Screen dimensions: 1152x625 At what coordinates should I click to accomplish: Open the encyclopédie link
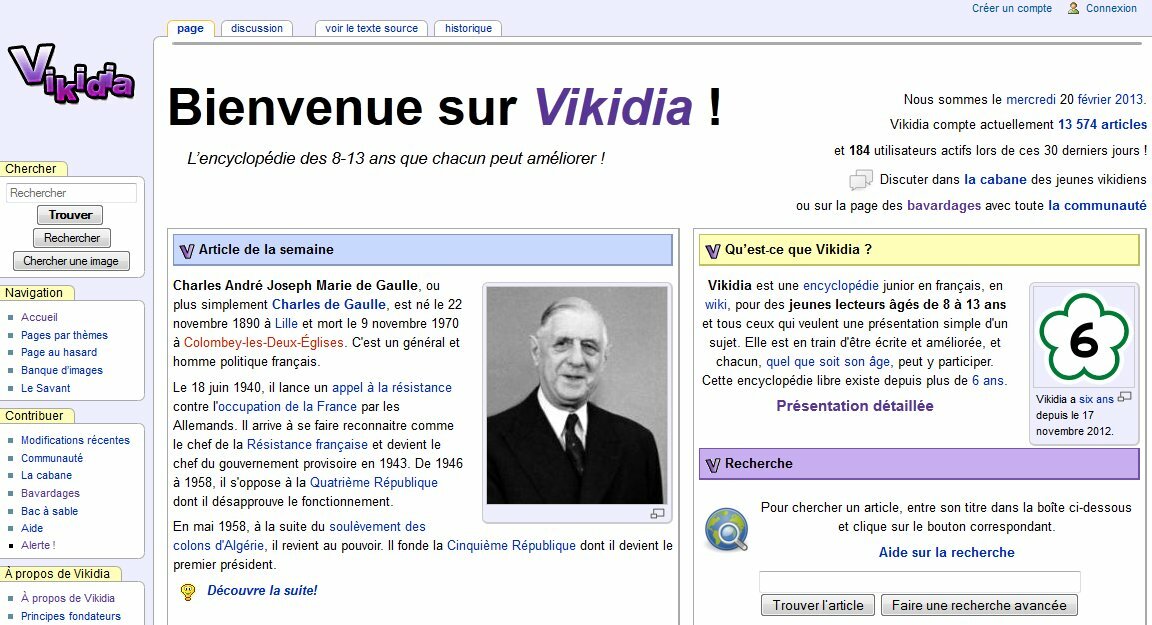[840, 286]
